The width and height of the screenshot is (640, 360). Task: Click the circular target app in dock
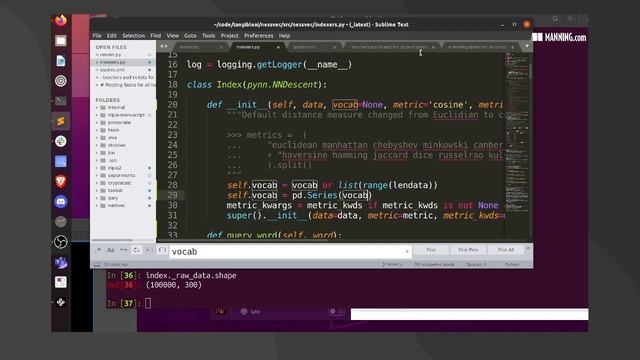[61, 81]
